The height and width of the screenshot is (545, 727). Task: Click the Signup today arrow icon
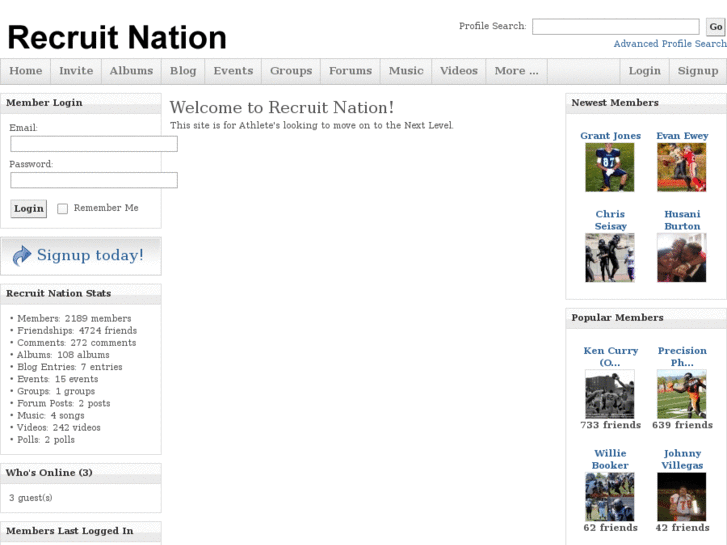click(22, 256)
